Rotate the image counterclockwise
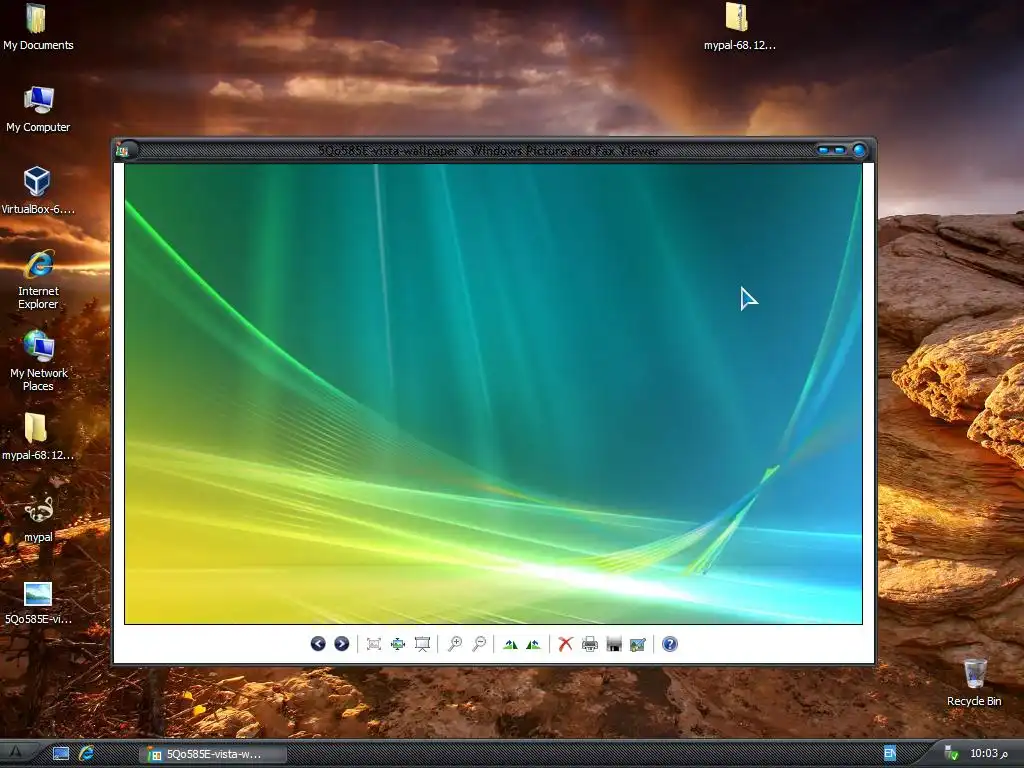 click(534, 645)
